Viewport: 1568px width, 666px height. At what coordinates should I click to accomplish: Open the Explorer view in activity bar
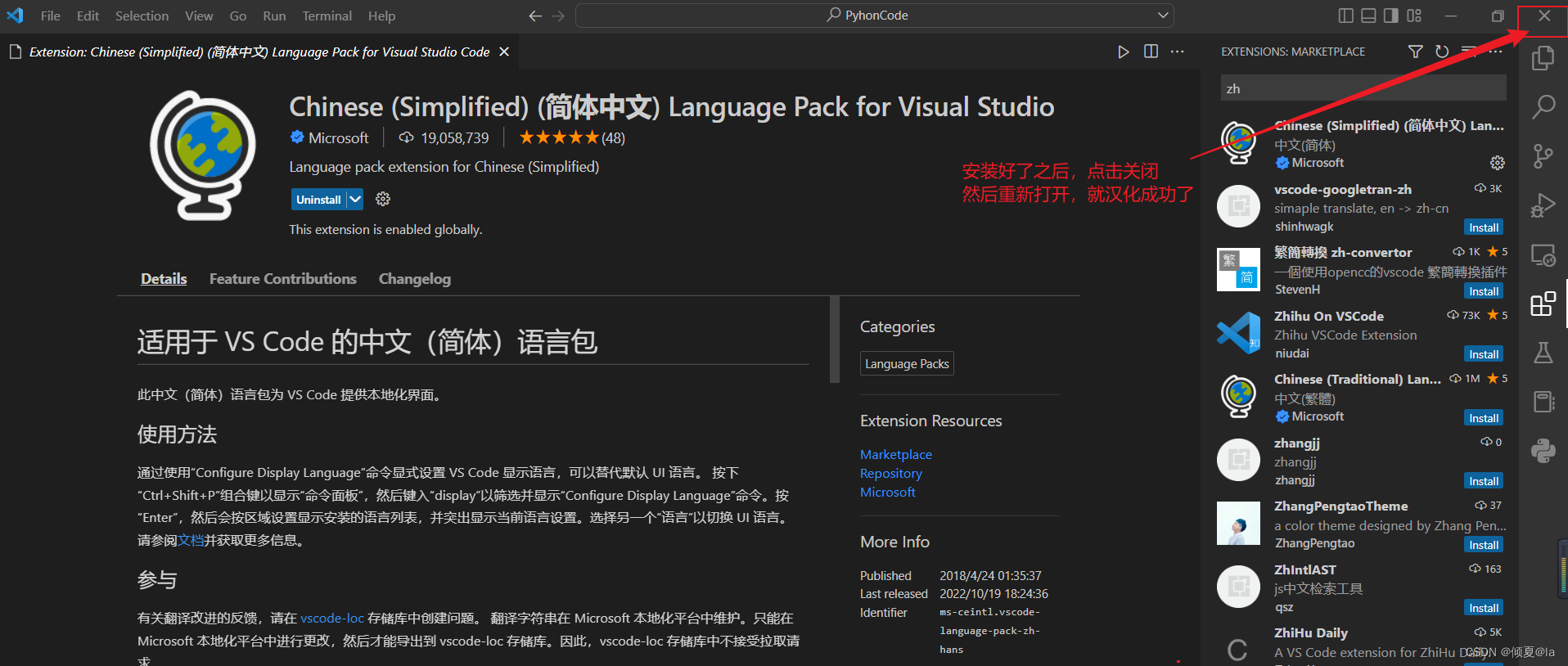coord(1543,58)
